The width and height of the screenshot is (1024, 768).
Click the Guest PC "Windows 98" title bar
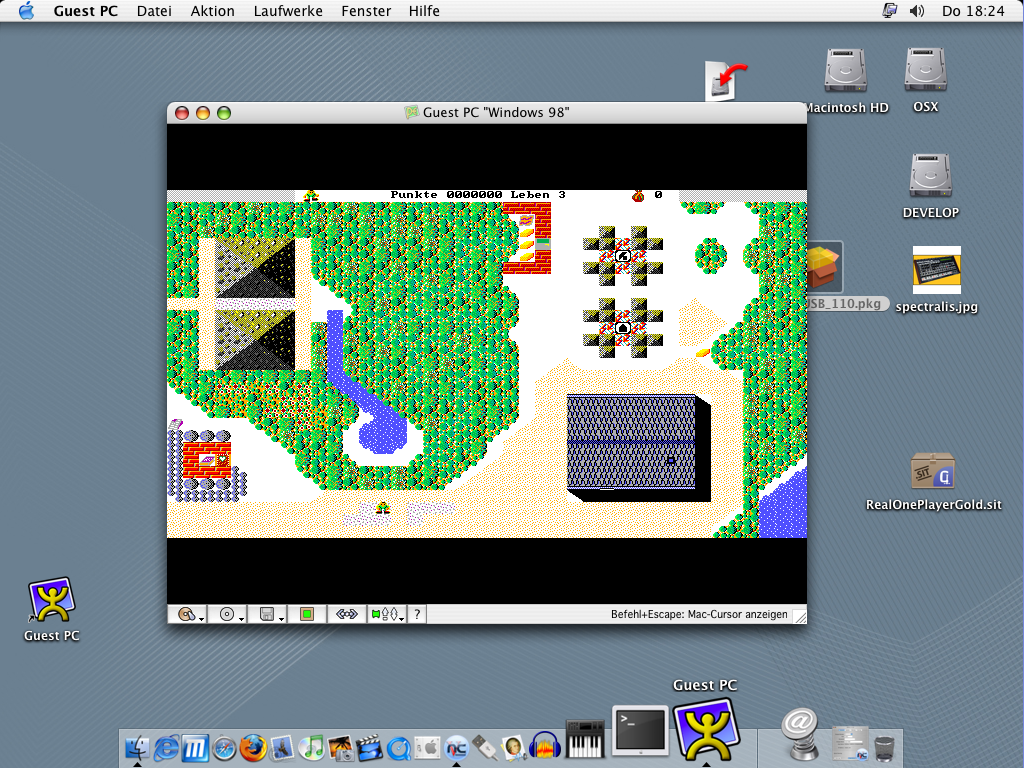(487, 112)
